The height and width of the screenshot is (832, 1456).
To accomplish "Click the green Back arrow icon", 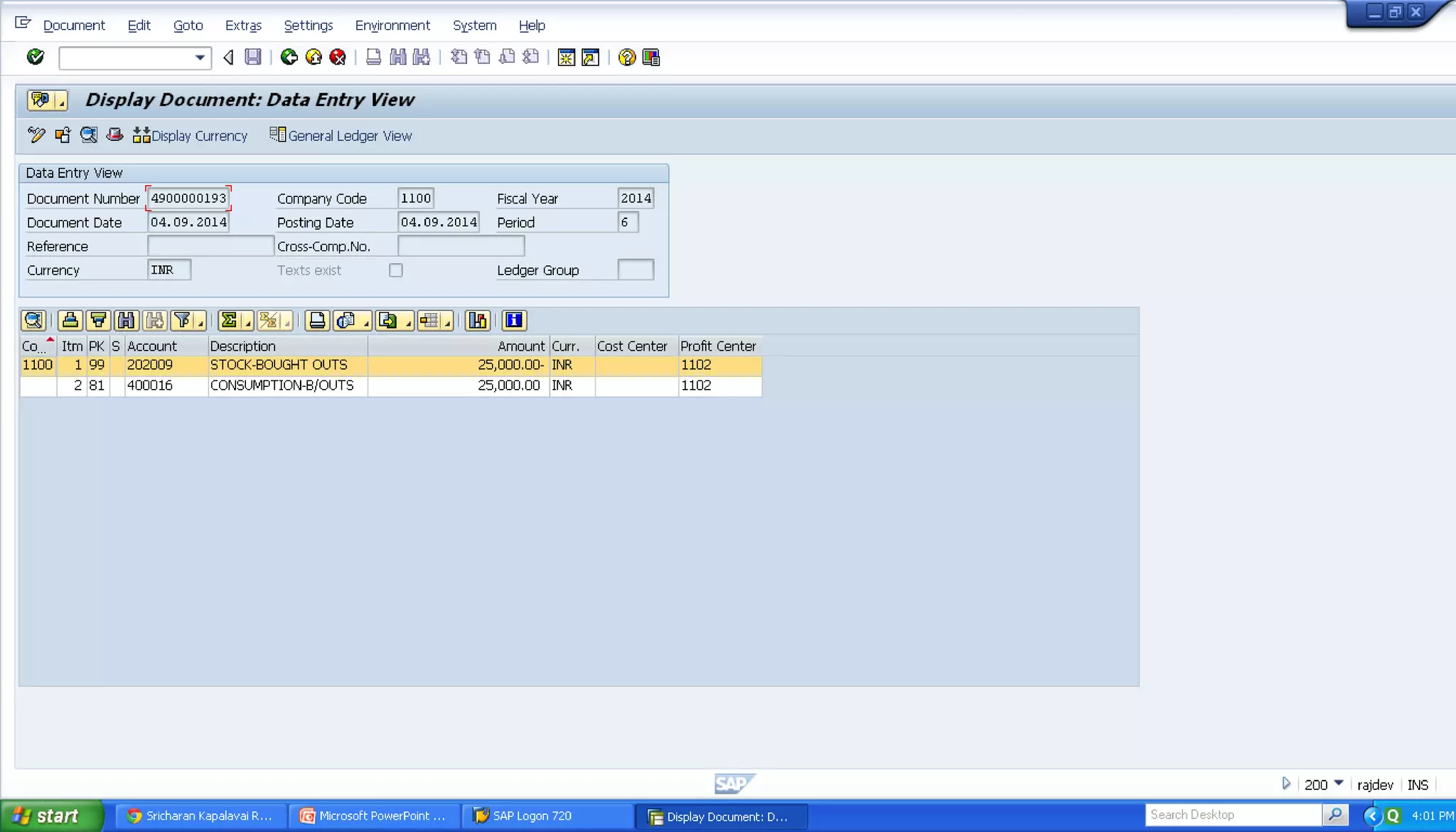I will tap(289, 57).
